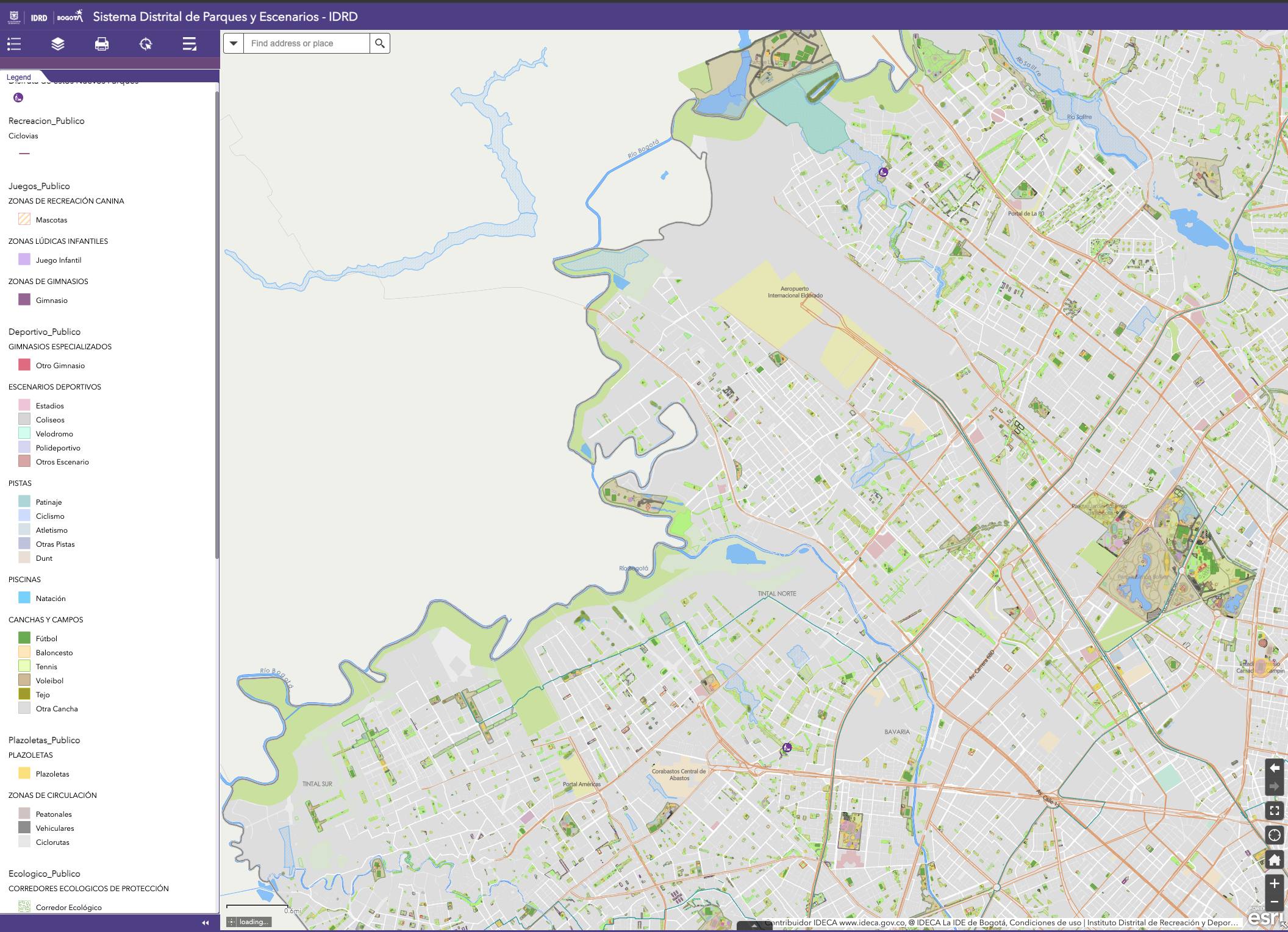This screenshot has height=932, width=1288.
Task: Open the search source dropdown arrow
Action: click(x=234, y=43)
